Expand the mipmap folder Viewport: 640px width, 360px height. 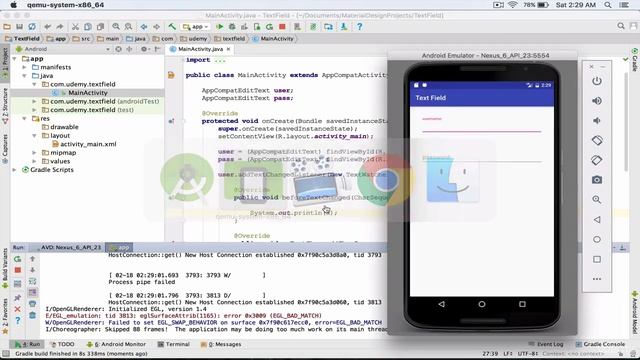34,153
